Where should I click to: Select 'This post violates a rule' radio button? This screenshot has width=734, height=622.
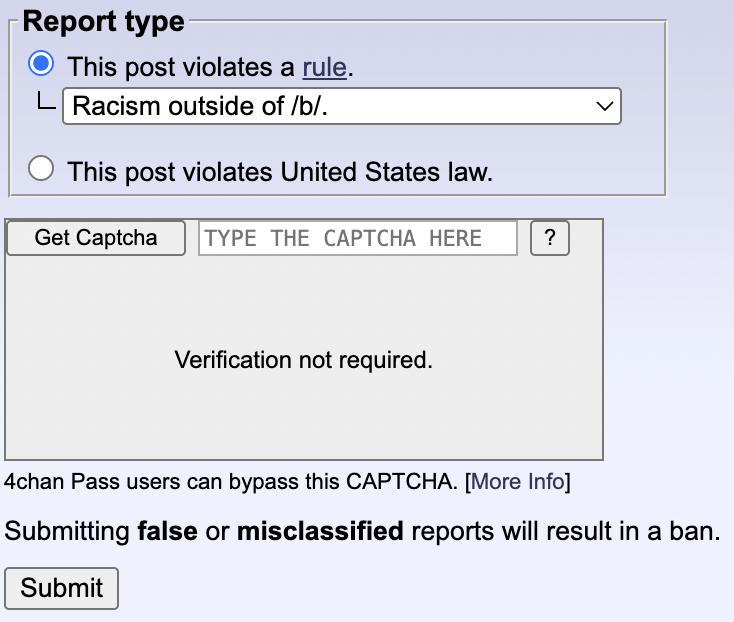click(41, 64)
